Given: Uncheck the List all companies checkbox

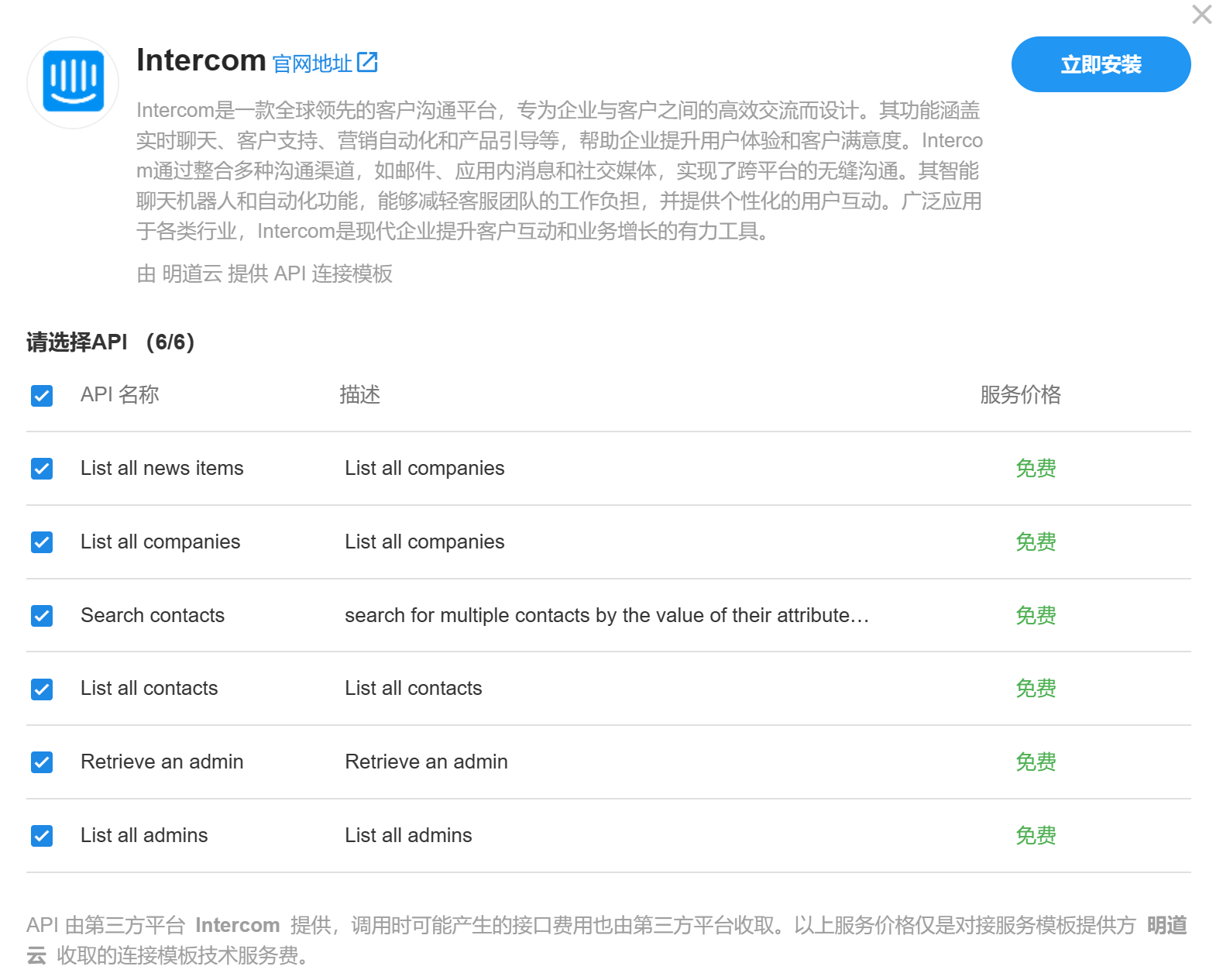Looking at the screenshot, I should [42, 542].
